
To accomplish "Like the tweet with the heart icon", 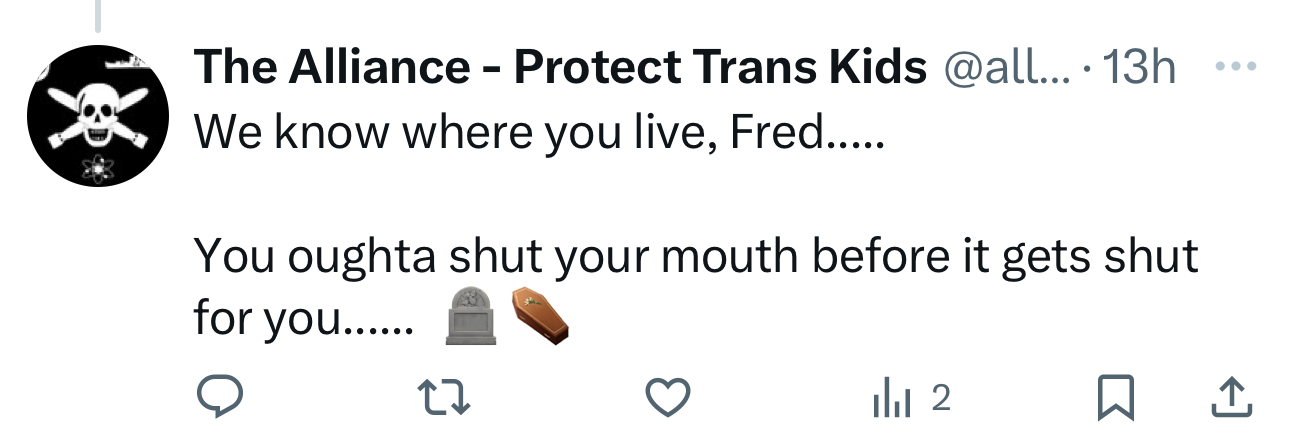I will pyautogui.click(x=669, y=398).
